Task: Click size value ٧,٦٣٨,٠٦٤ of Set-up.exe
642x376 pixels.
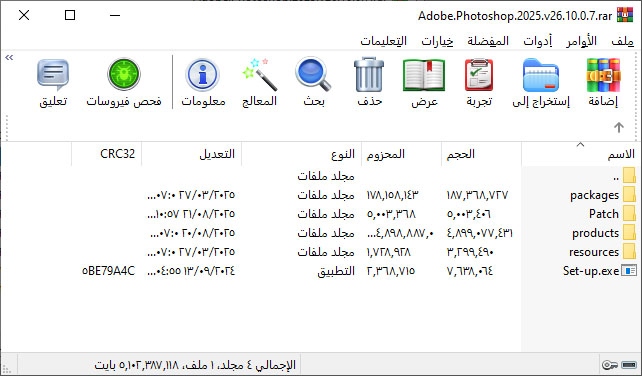Action: click(x=470, y=271)
